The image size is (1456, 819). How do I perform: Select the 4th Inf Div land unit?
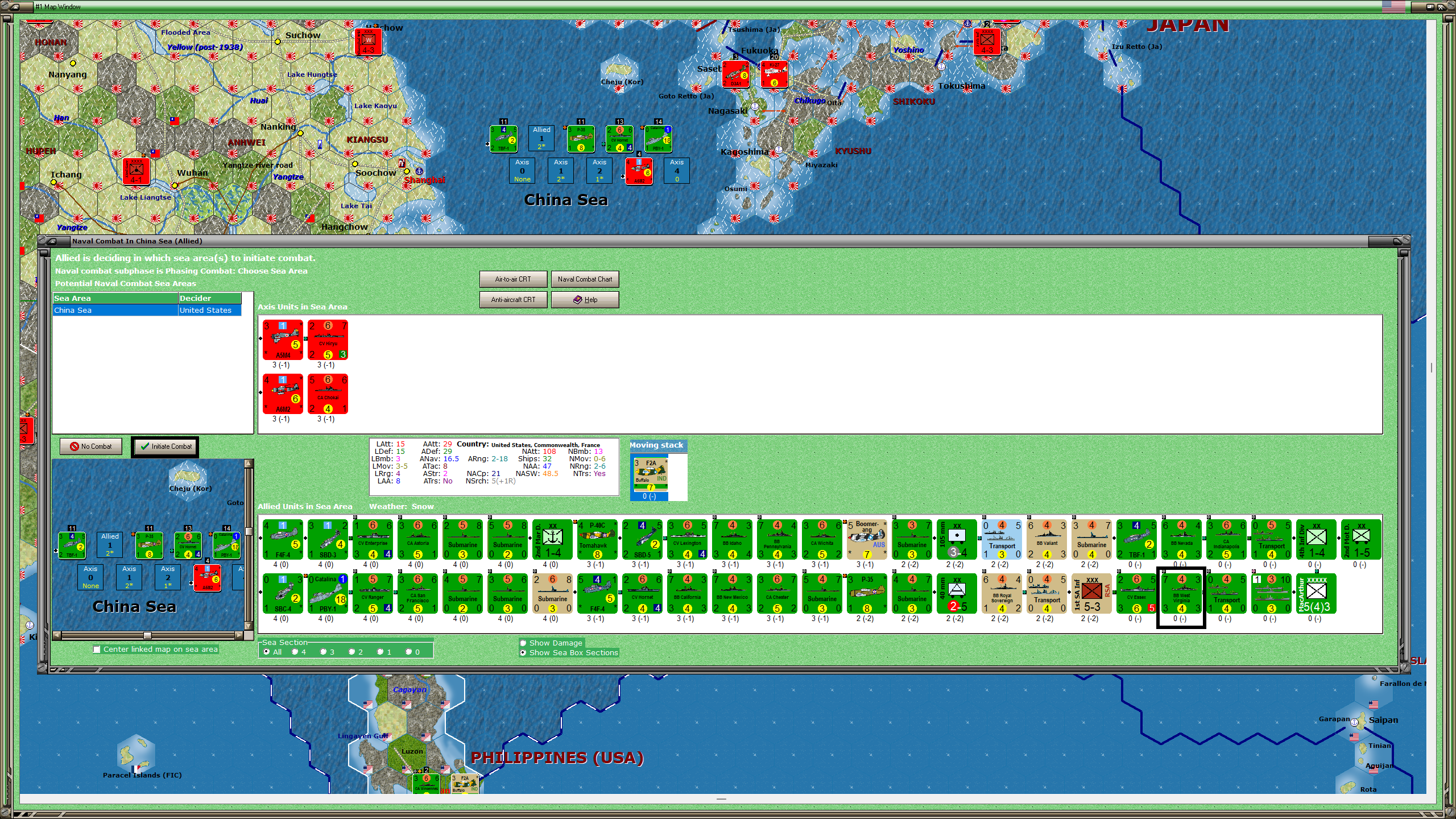point(1316,539)
